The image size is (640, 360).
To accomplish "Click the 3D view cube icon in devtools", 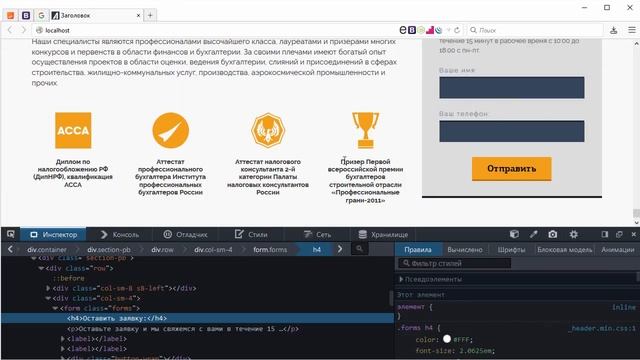I will pyautogui.click(x=514, y=234).
